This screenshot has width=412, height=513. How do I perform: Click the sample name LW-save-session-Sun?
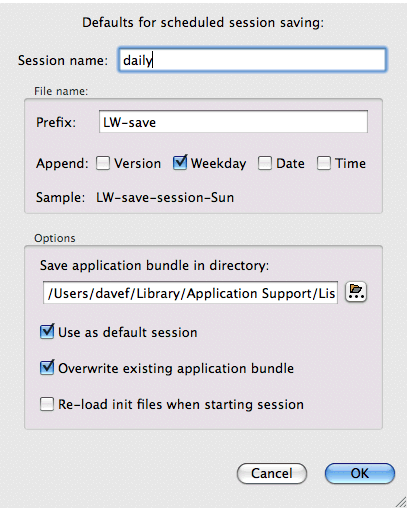[x=165, y=198]
